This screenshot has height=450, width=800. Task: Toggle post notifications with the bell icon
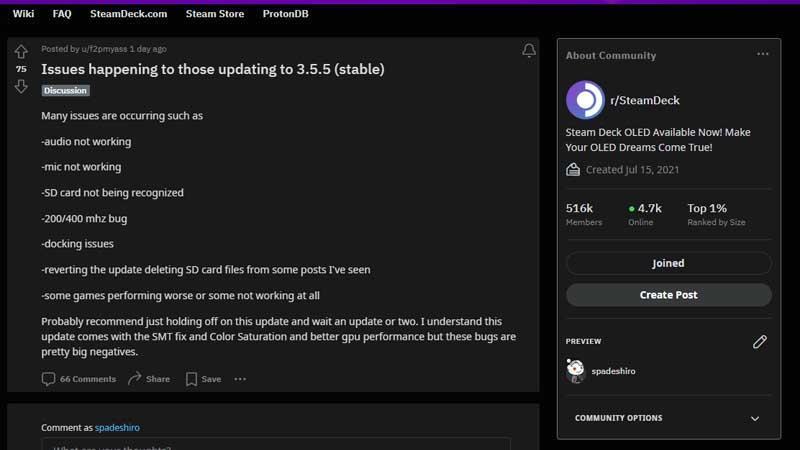pyautogui.click(x=529, y=50)
